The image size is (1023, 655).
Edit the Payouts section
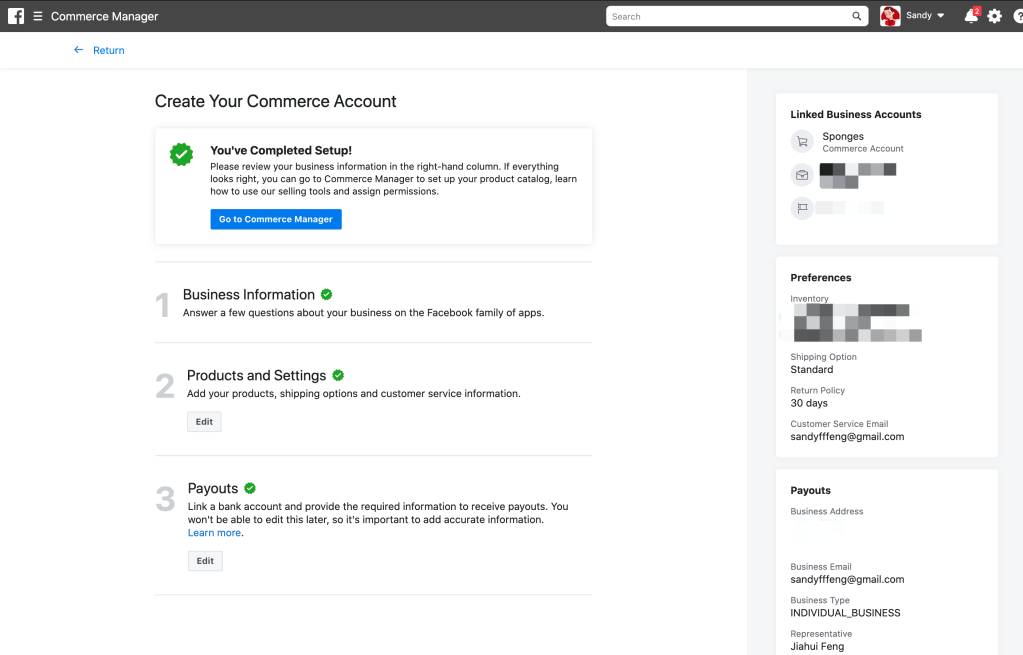(205, 561)
